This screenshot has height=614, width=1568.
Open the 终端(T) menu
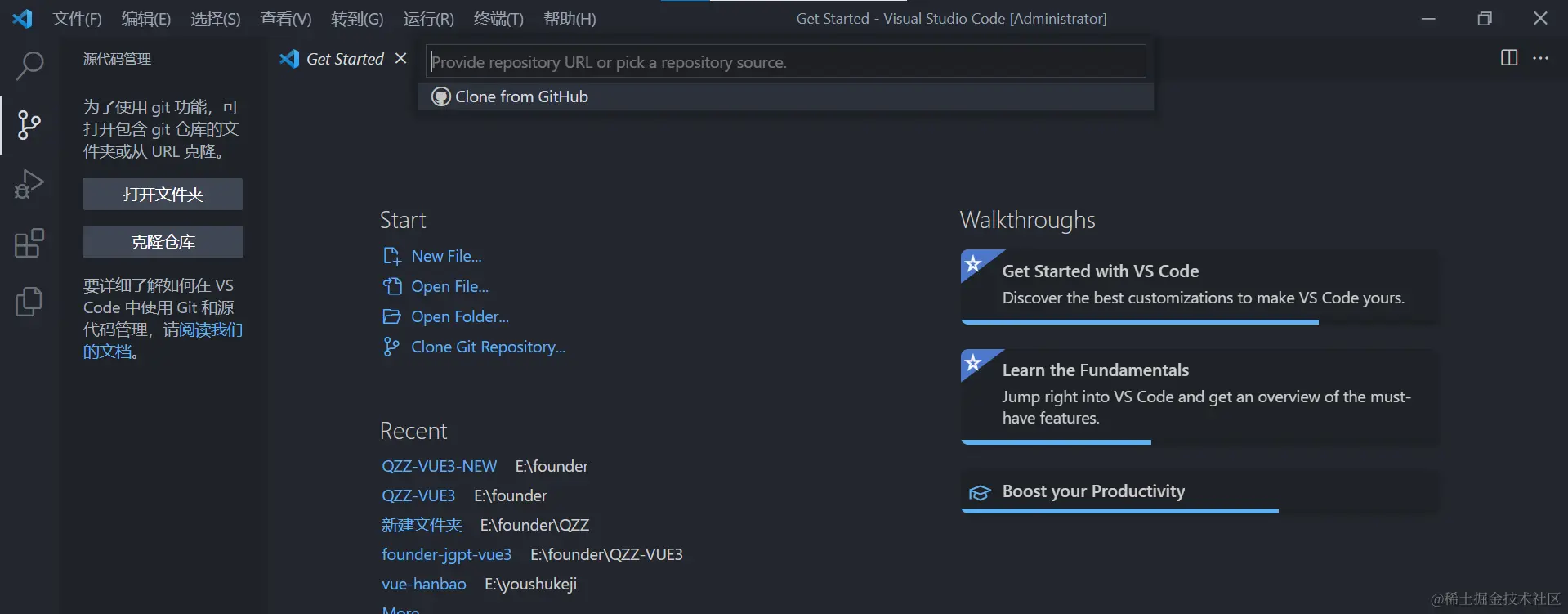(498, 19)
